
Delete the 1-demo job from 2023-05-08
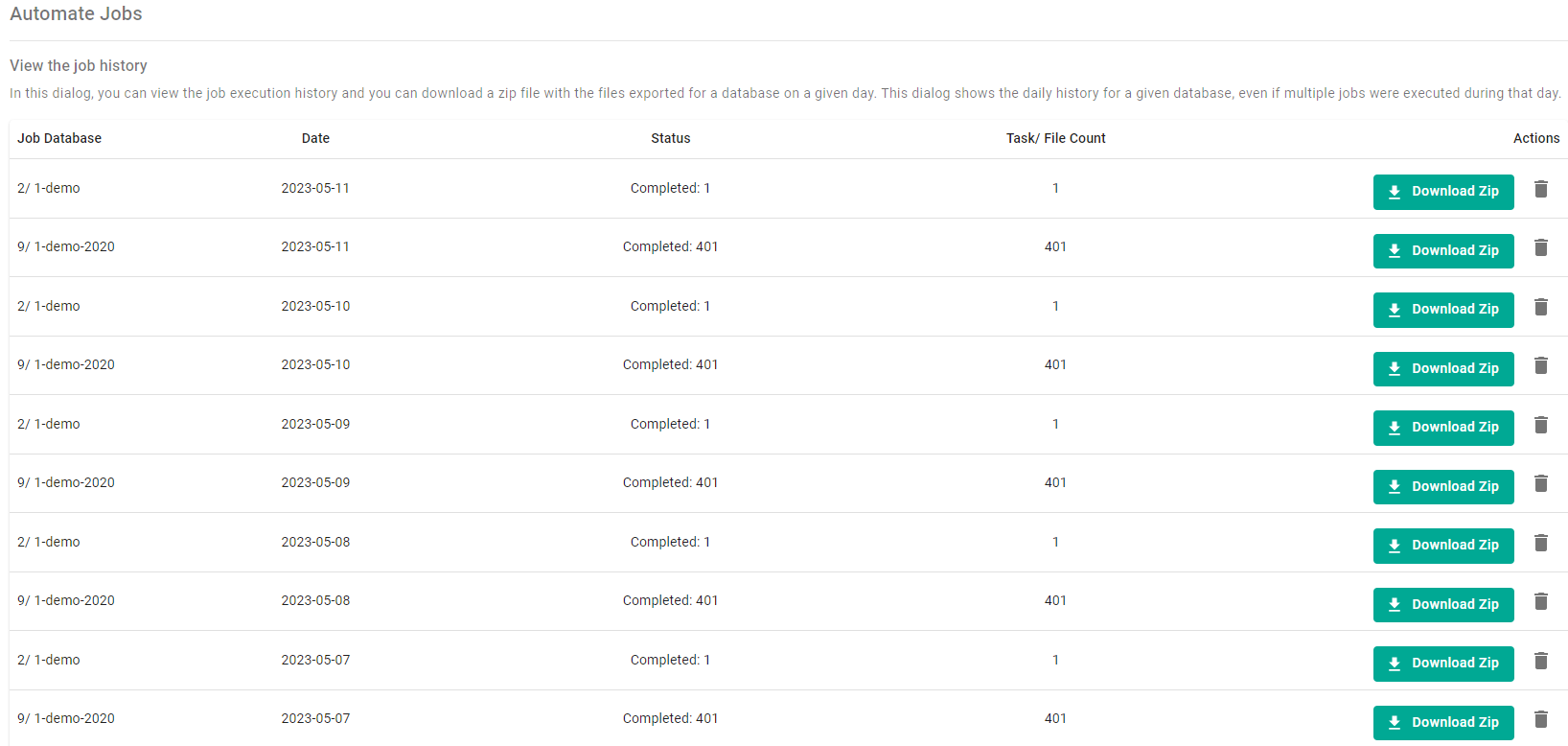pyautogui.click(x=1541, y=543)
